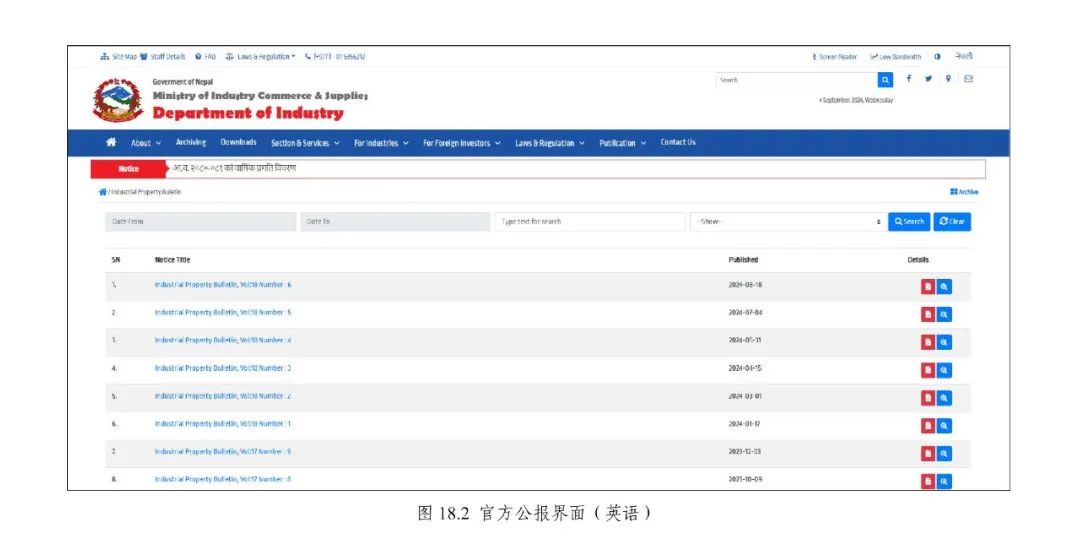Click the breadcrumb home icon

pyautogui.click(x=102, y=192)
